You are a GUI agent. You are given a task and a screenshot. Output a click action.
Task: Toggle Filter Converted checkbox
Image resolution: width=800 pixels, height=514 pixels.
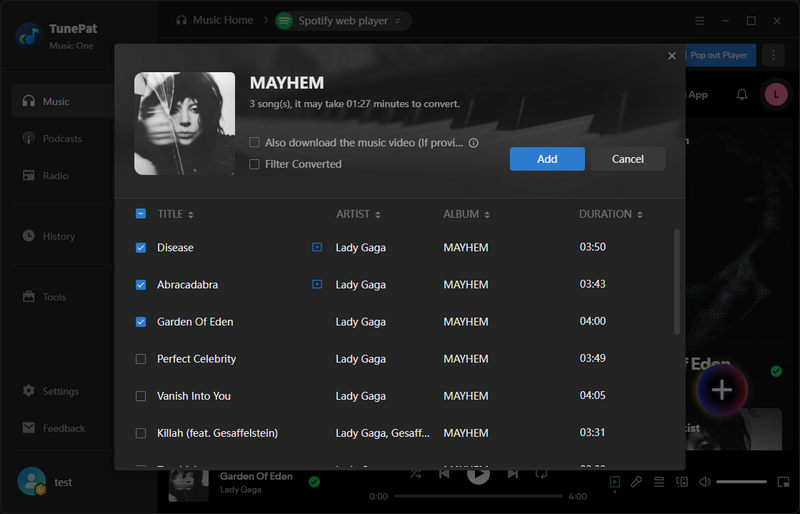pyautogui.click(x=254, y=164)
